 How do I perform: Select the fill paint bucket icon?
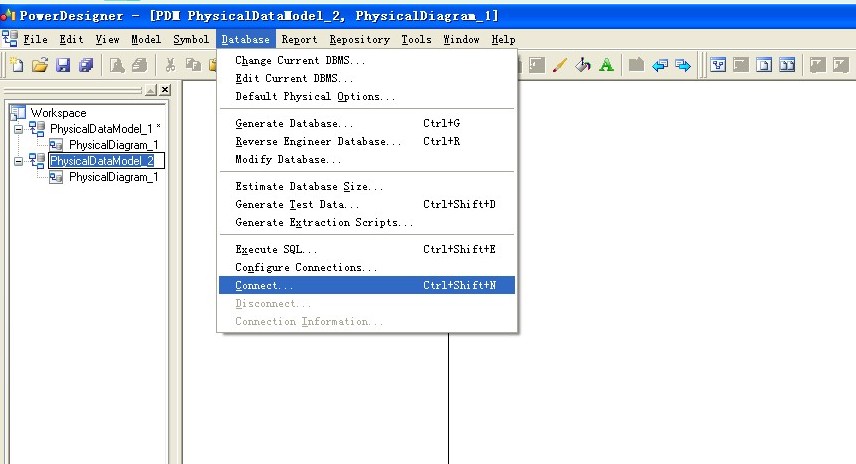click(x=583, y=66)
